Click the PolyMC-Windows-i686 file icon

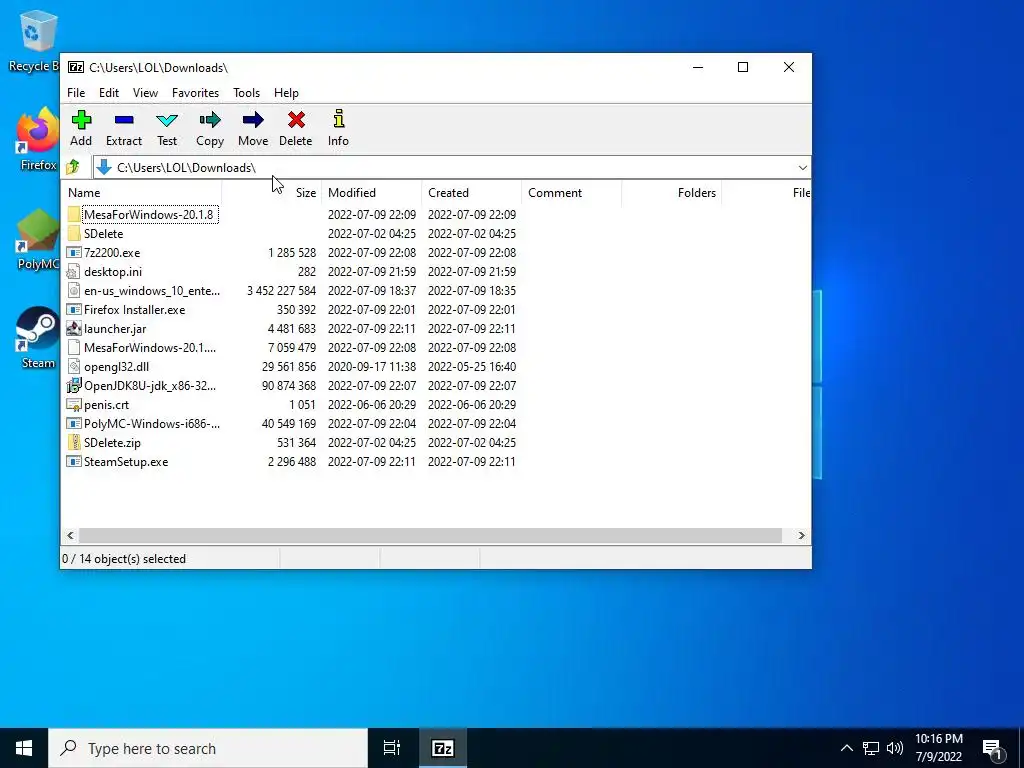[x=74, y=423]
